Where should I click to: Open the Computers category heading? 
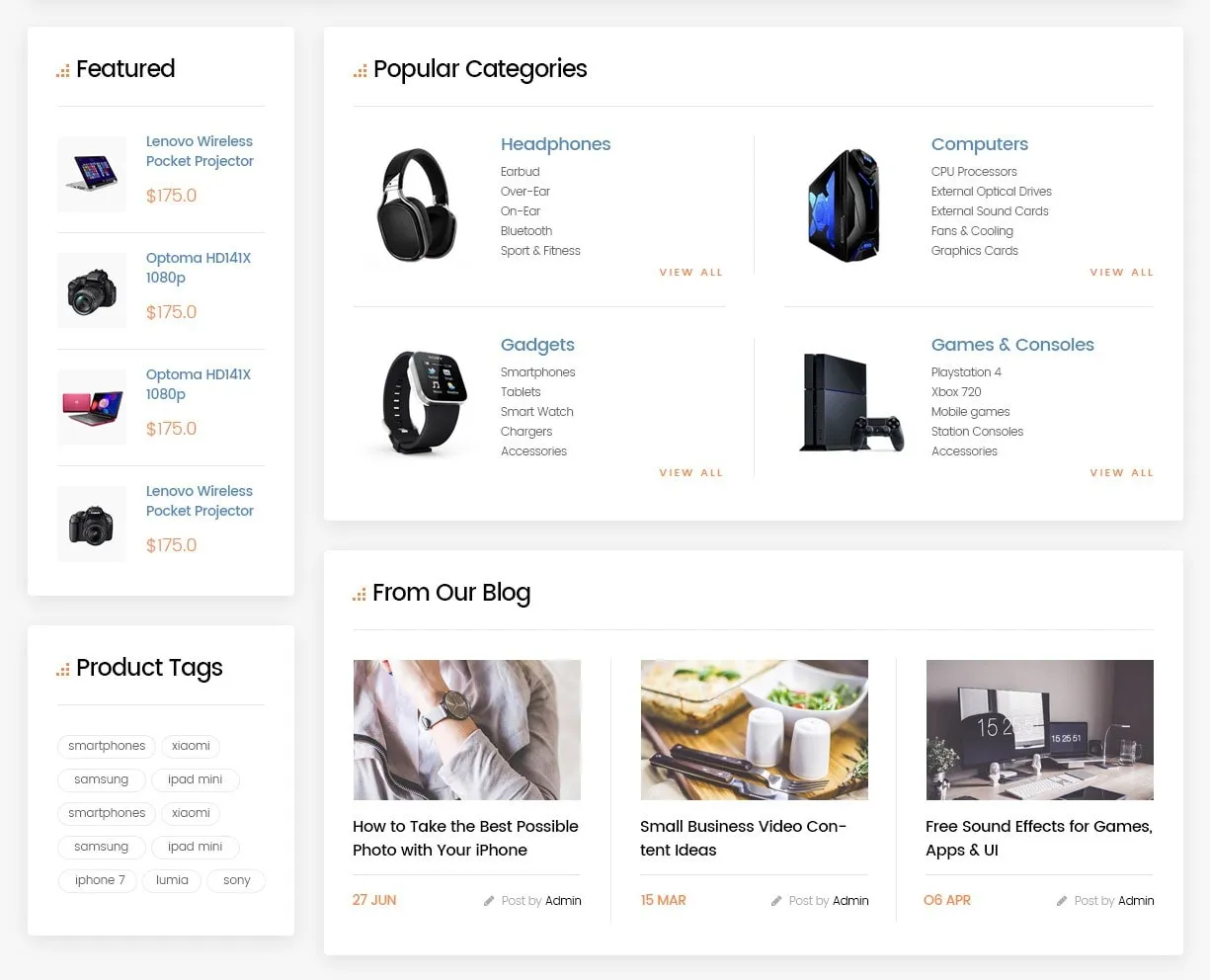pyautogui.click(x=980, y=144)
